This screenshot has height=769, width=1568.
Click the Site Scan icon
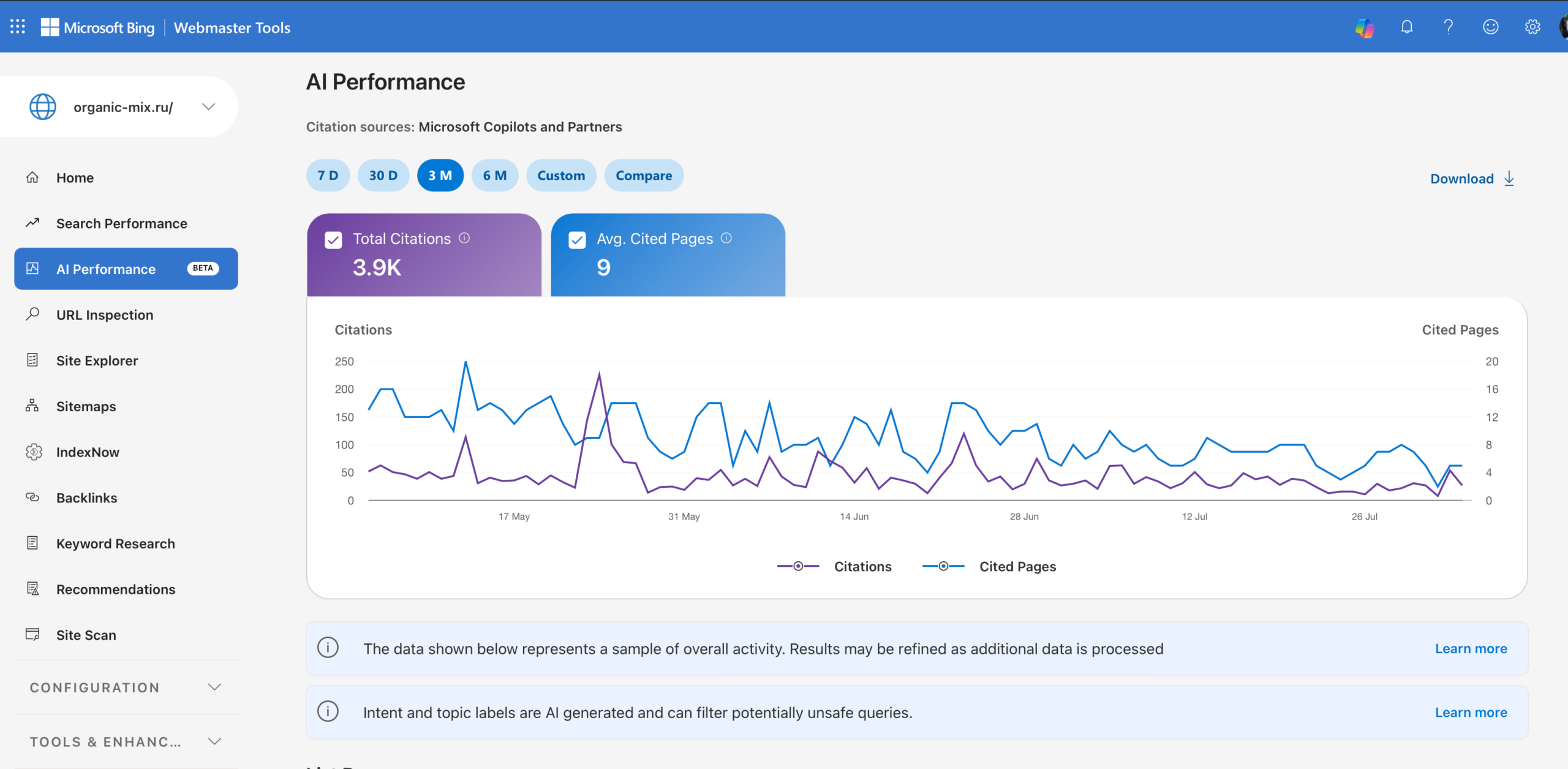point(32,634)
